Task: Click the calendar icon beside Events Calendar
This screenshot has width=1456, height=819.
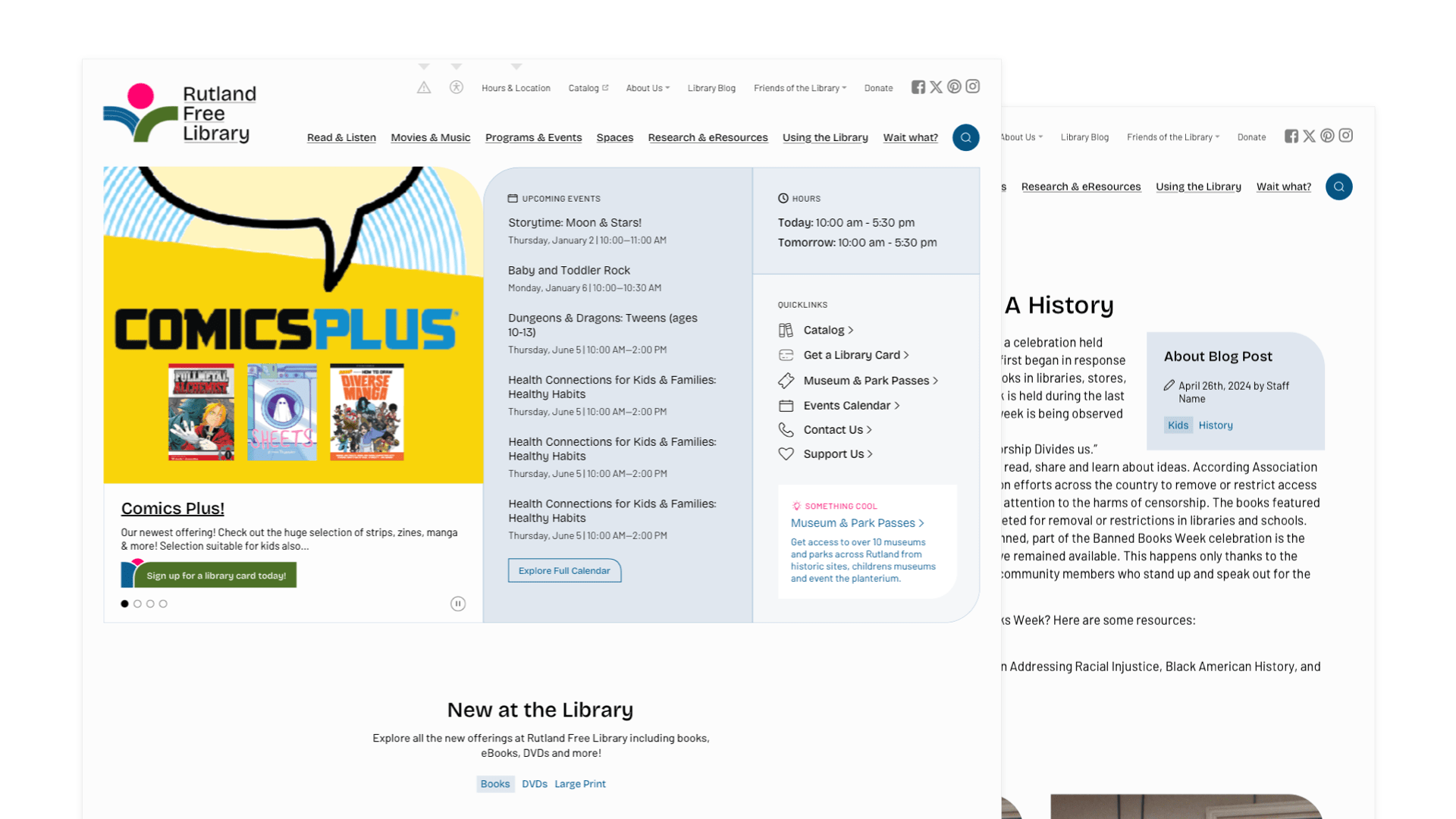Action: pos(786,406)
